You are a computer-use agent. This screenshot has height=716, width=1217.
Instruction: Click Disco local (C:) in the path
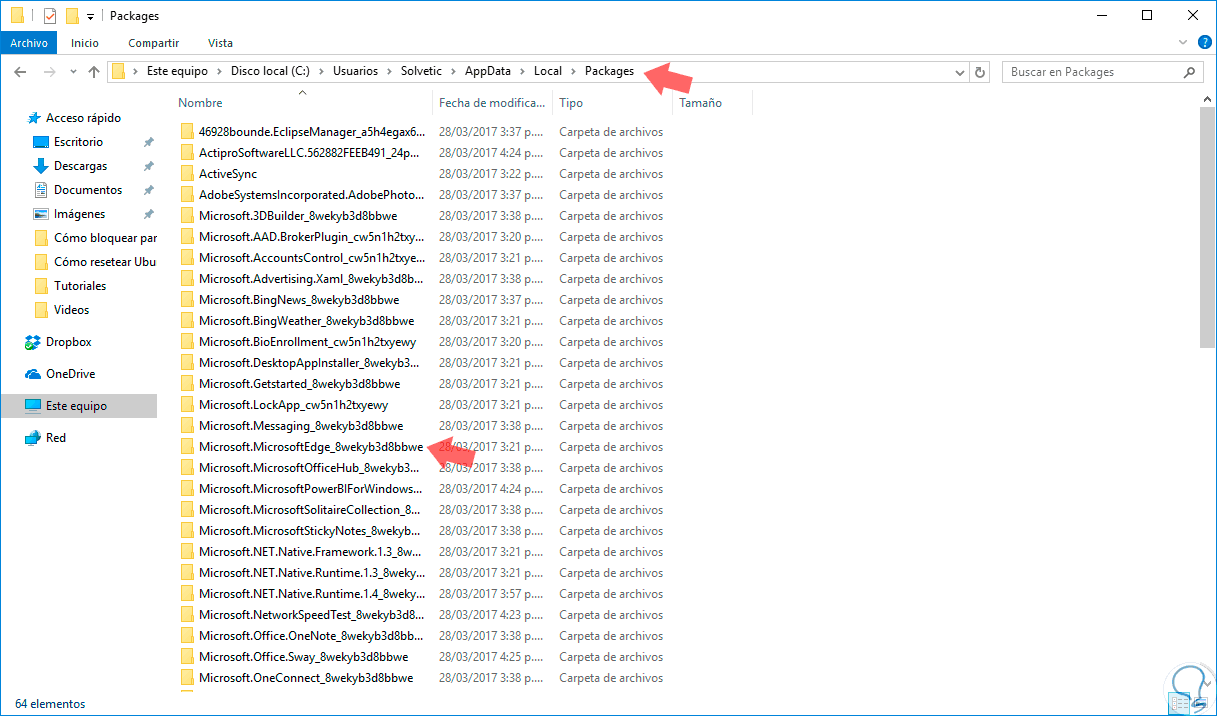[x=269, y=71]
